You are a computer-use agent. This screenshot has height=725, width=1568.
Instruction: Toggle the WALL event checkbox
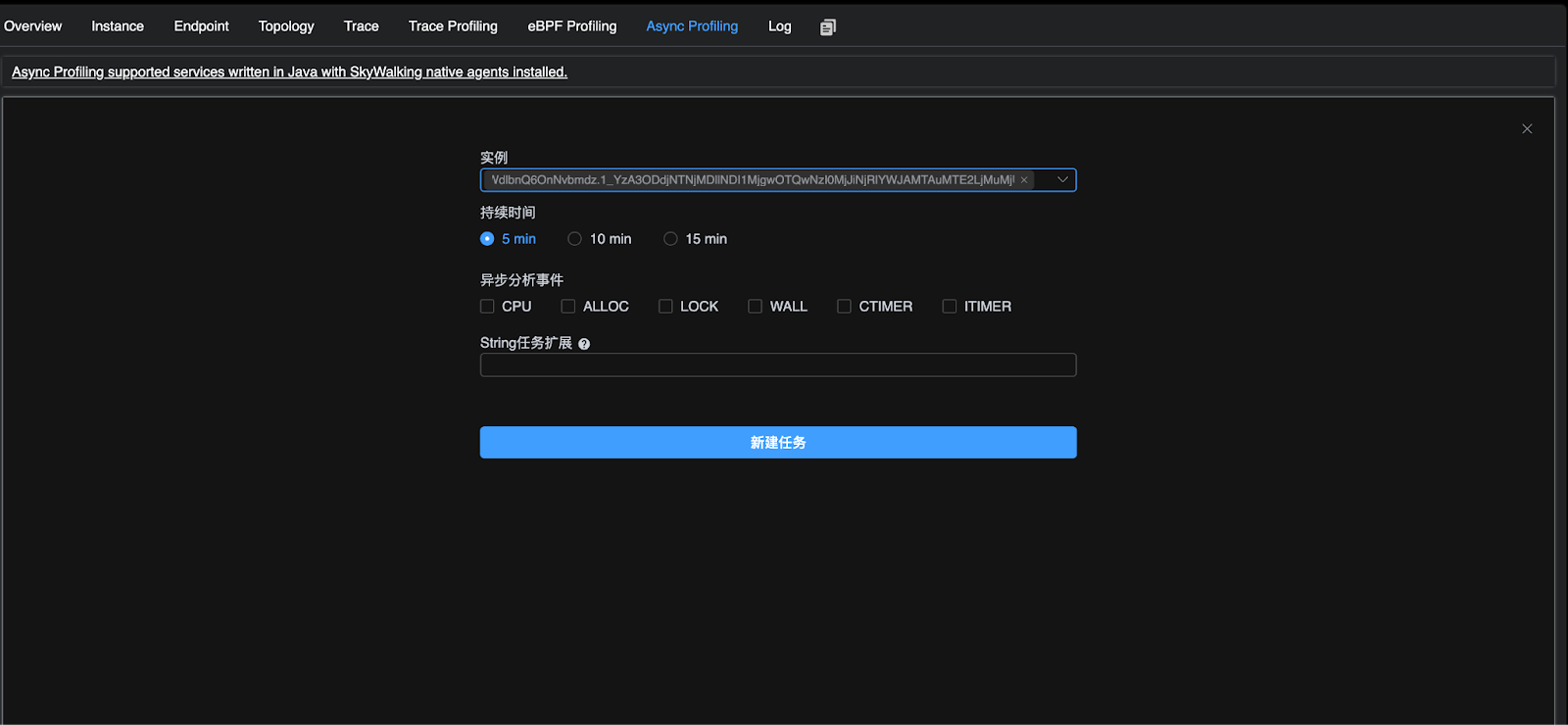tap(755, 307)
